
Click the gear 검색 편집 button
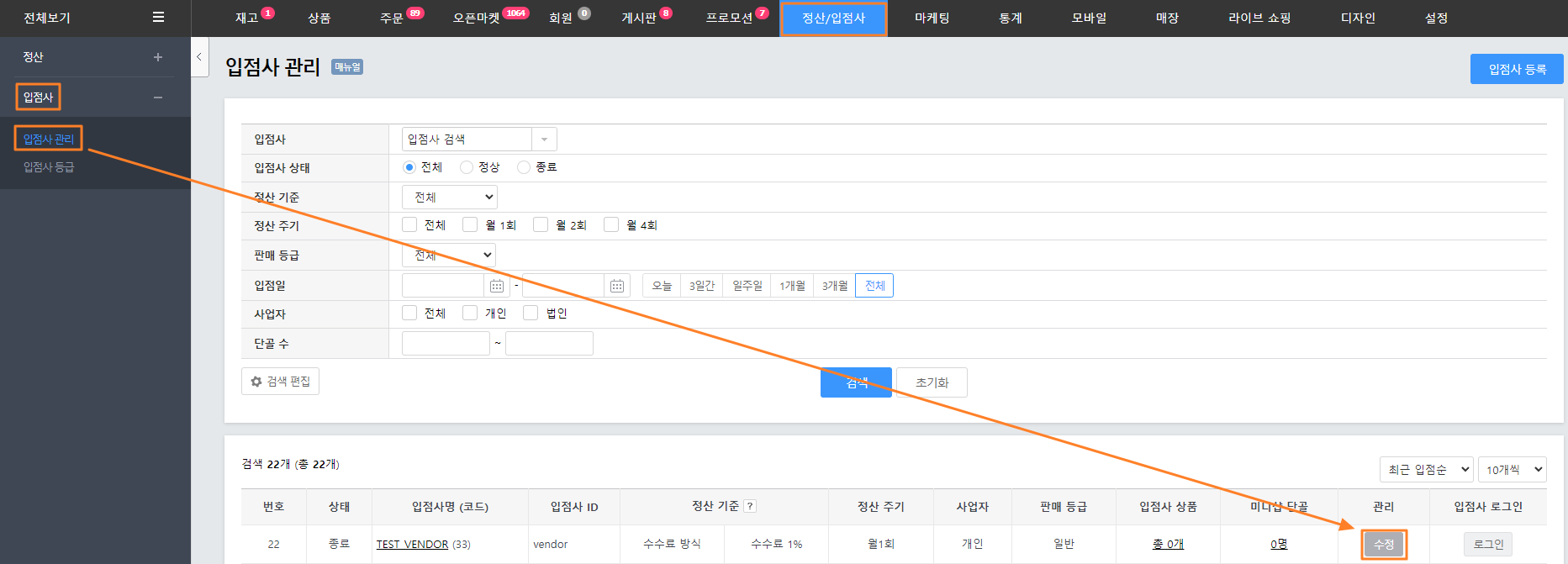pyautogui.click(x=280, y=382)
